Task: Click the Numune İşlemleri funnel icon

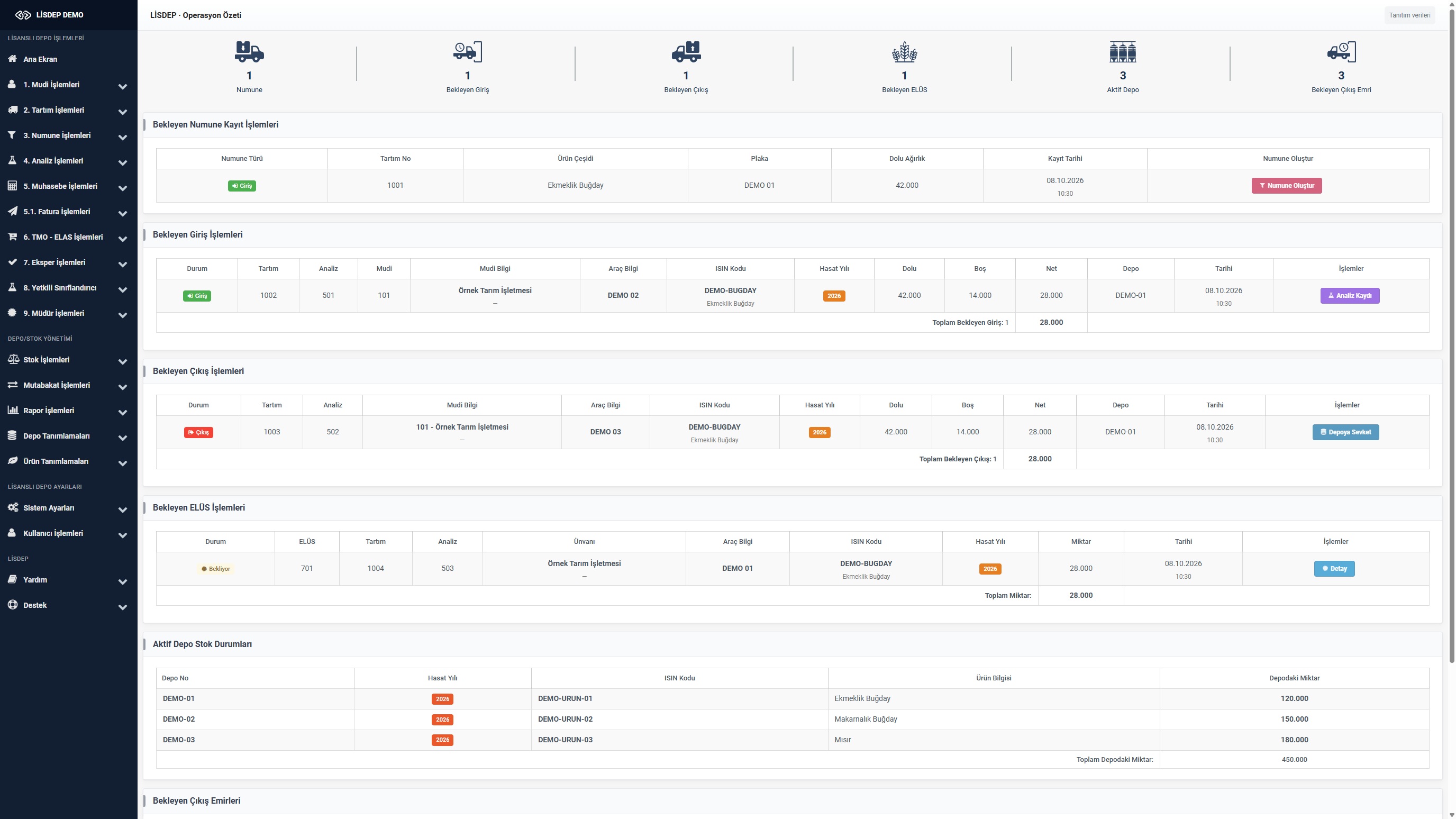Action: [12, 135]
